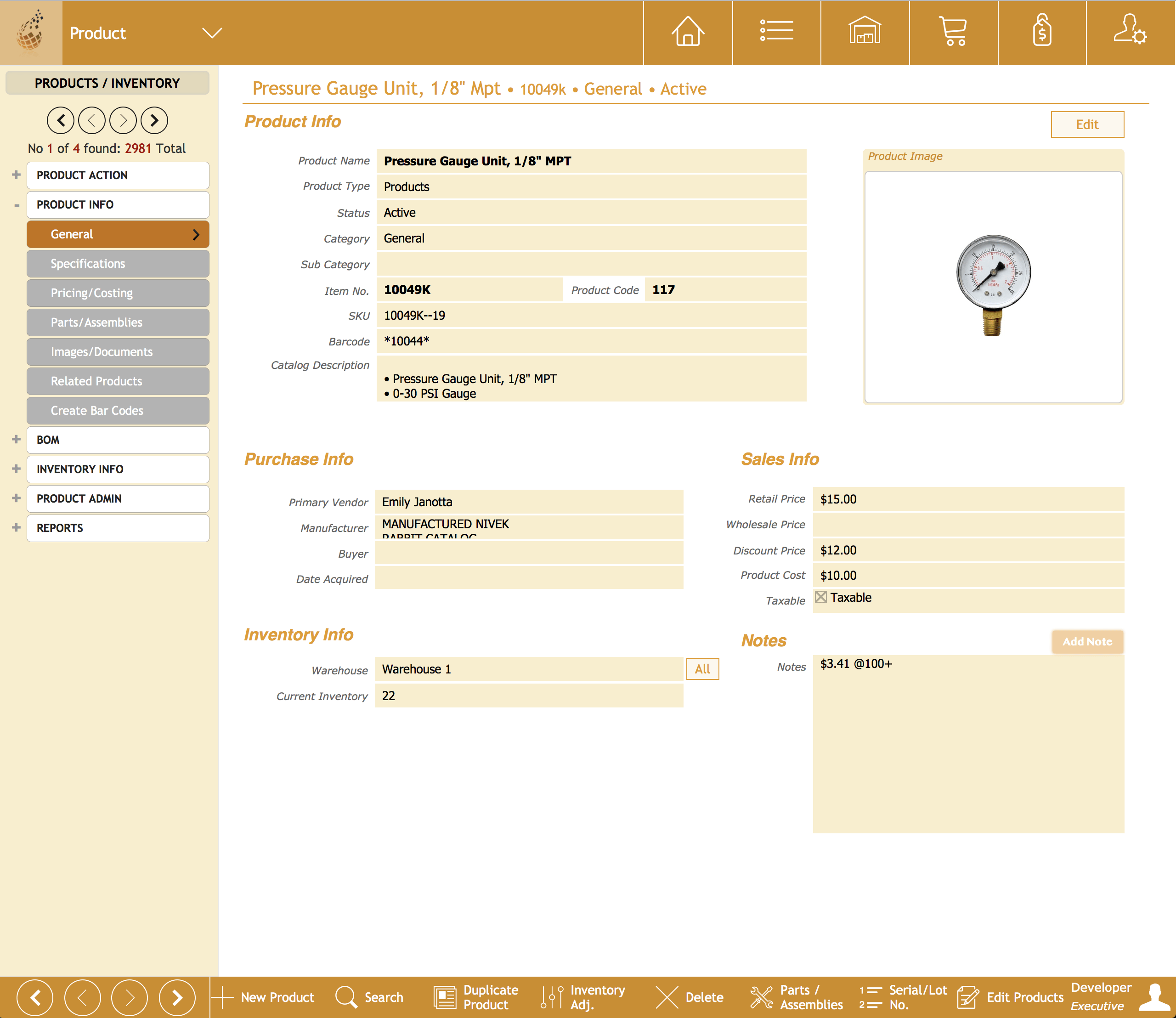Open the warehouse icon in top bar
The image size is (1176, 1018).
[x=865, y=31]
